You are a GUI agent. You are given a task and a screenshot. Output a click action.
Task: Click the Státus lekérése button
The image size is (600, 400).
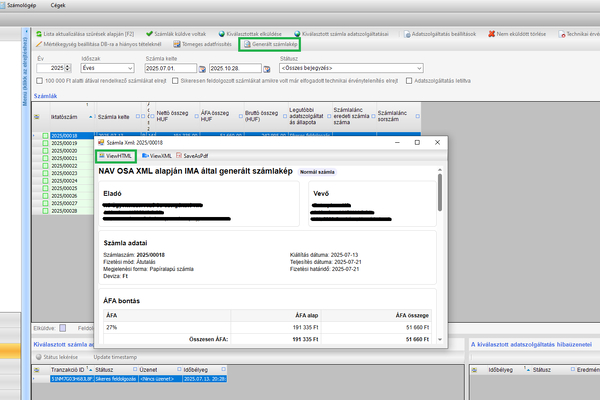pos(59,356)
